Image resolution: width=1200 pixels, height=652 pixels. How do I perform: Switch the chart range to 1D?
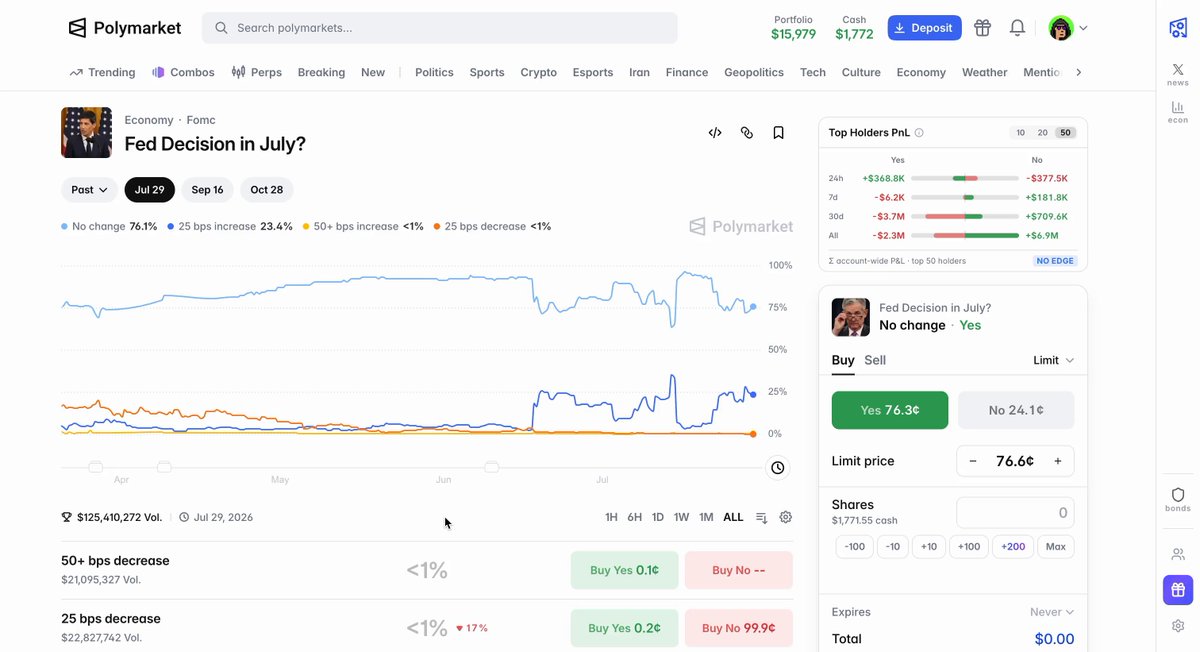tap(658, 517)
